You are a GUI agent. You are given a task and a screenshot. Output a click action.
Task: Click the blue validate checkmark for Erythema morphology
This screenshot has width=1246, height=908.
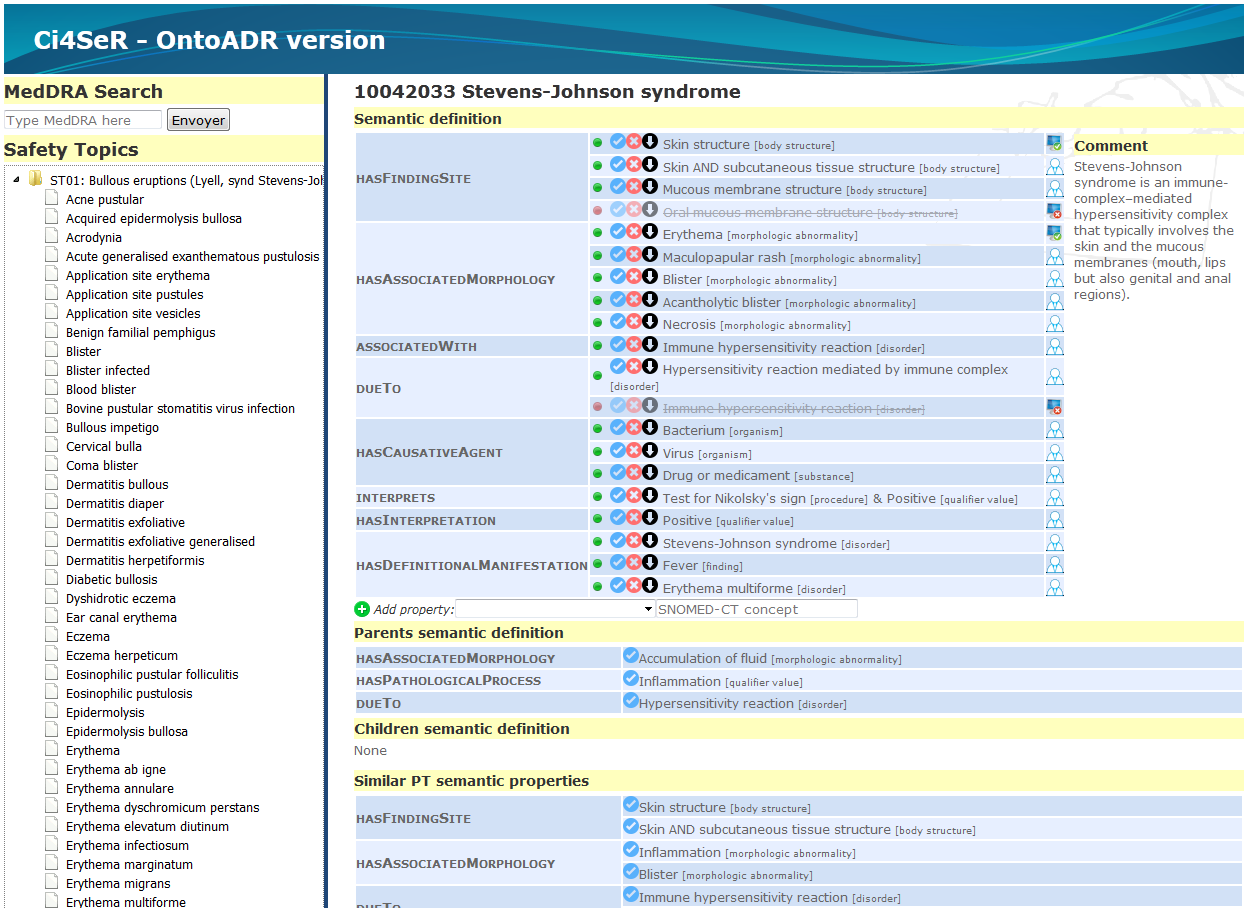618,232
